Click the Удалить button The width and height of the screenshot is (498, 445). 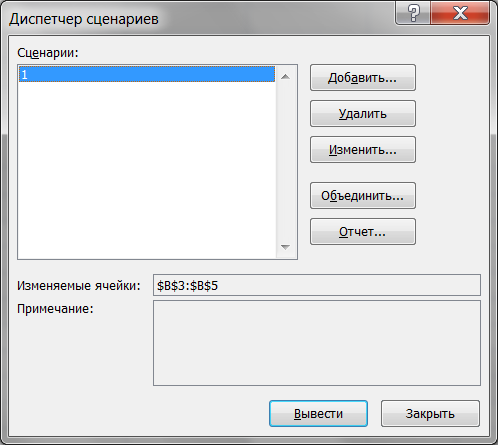[x=363, y=114]
